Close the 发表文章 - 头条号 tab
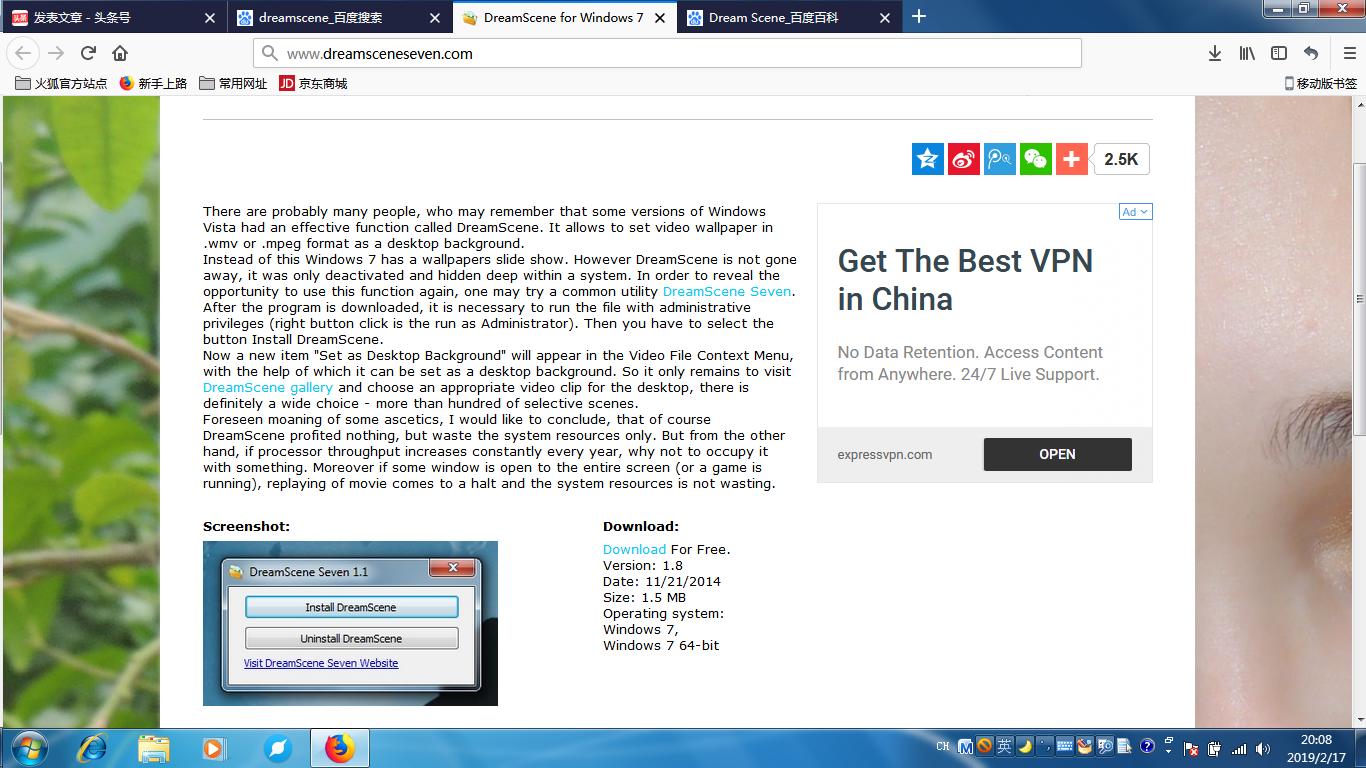Viewport: 1366px width, 768px height. coord(209,17)
